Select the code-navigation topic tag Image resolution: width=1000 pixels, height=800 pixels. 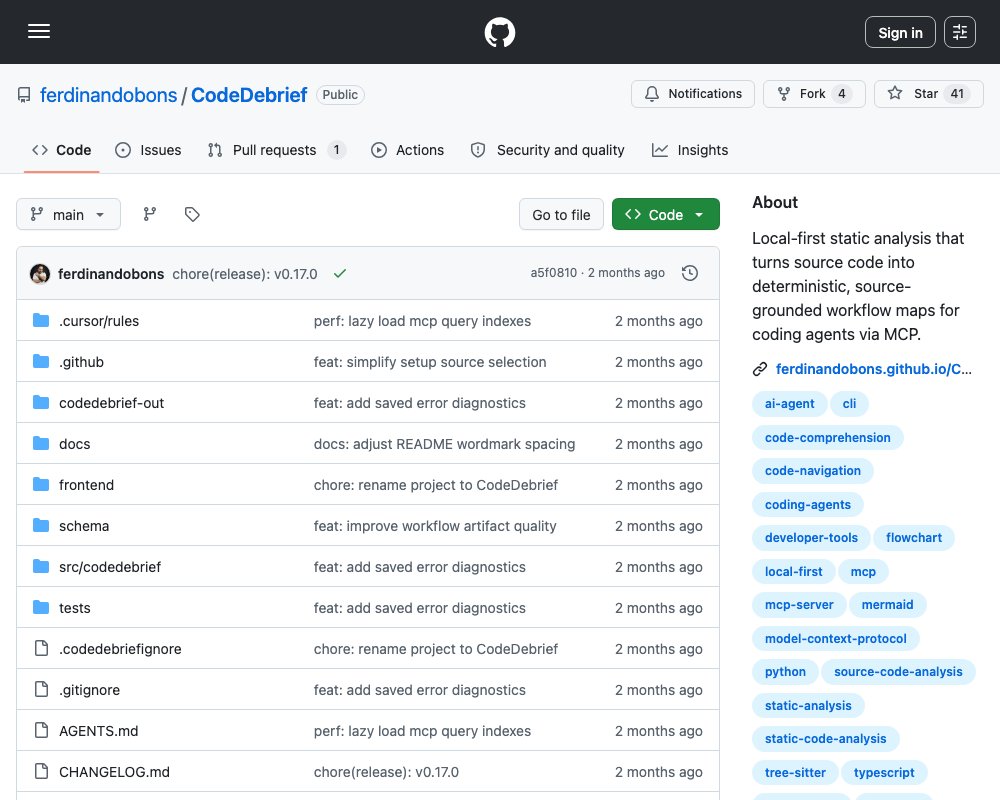813,471
